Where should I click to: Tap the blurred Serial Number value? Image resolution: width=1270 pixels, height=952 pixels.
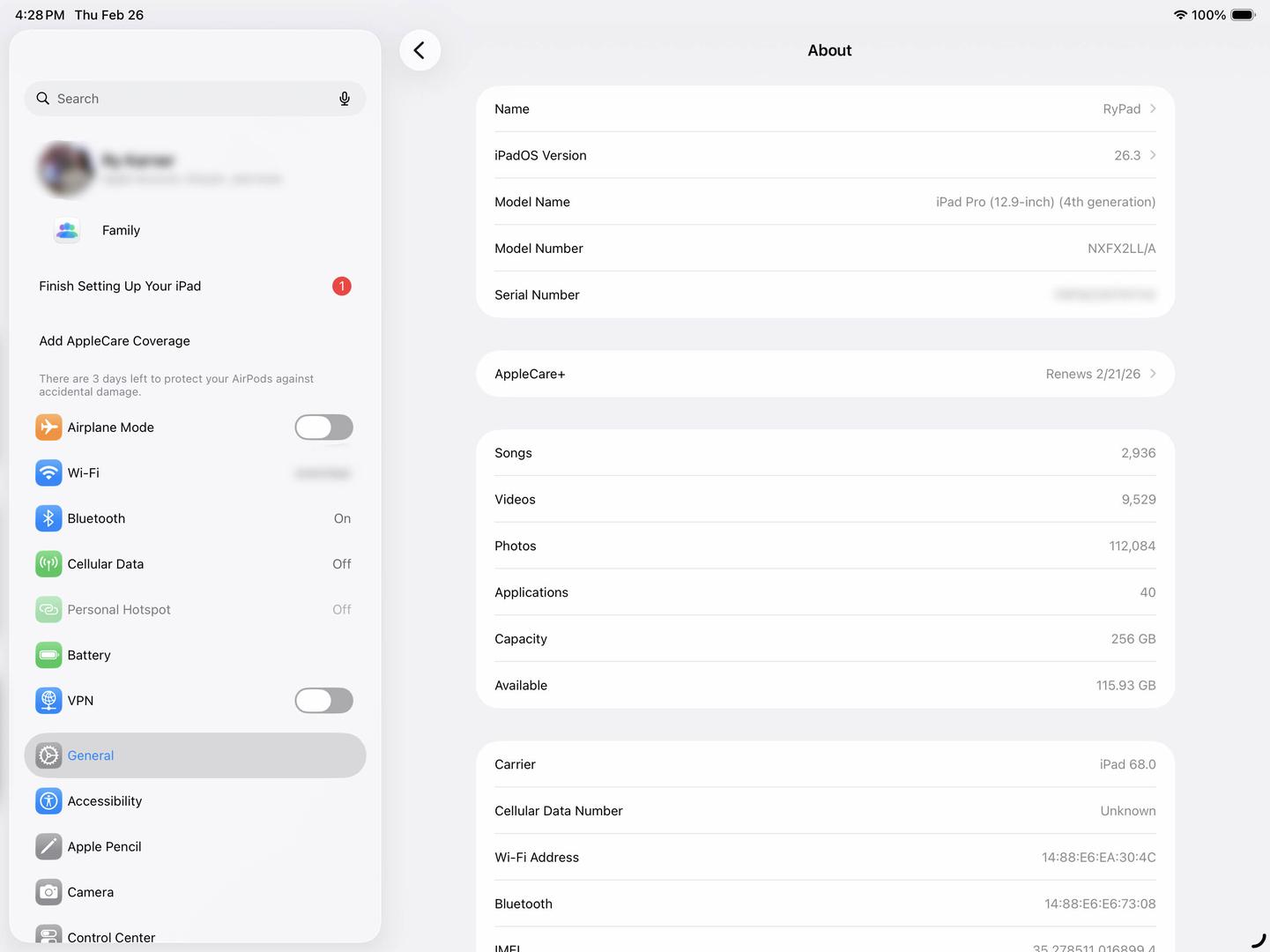pos(1104,294)
